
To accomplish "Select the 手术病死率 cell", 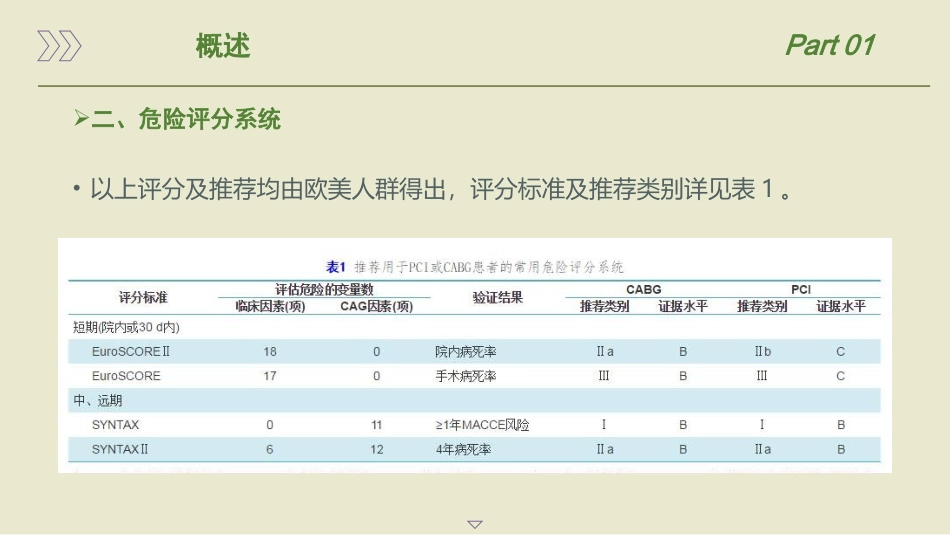I will point(465,376).
